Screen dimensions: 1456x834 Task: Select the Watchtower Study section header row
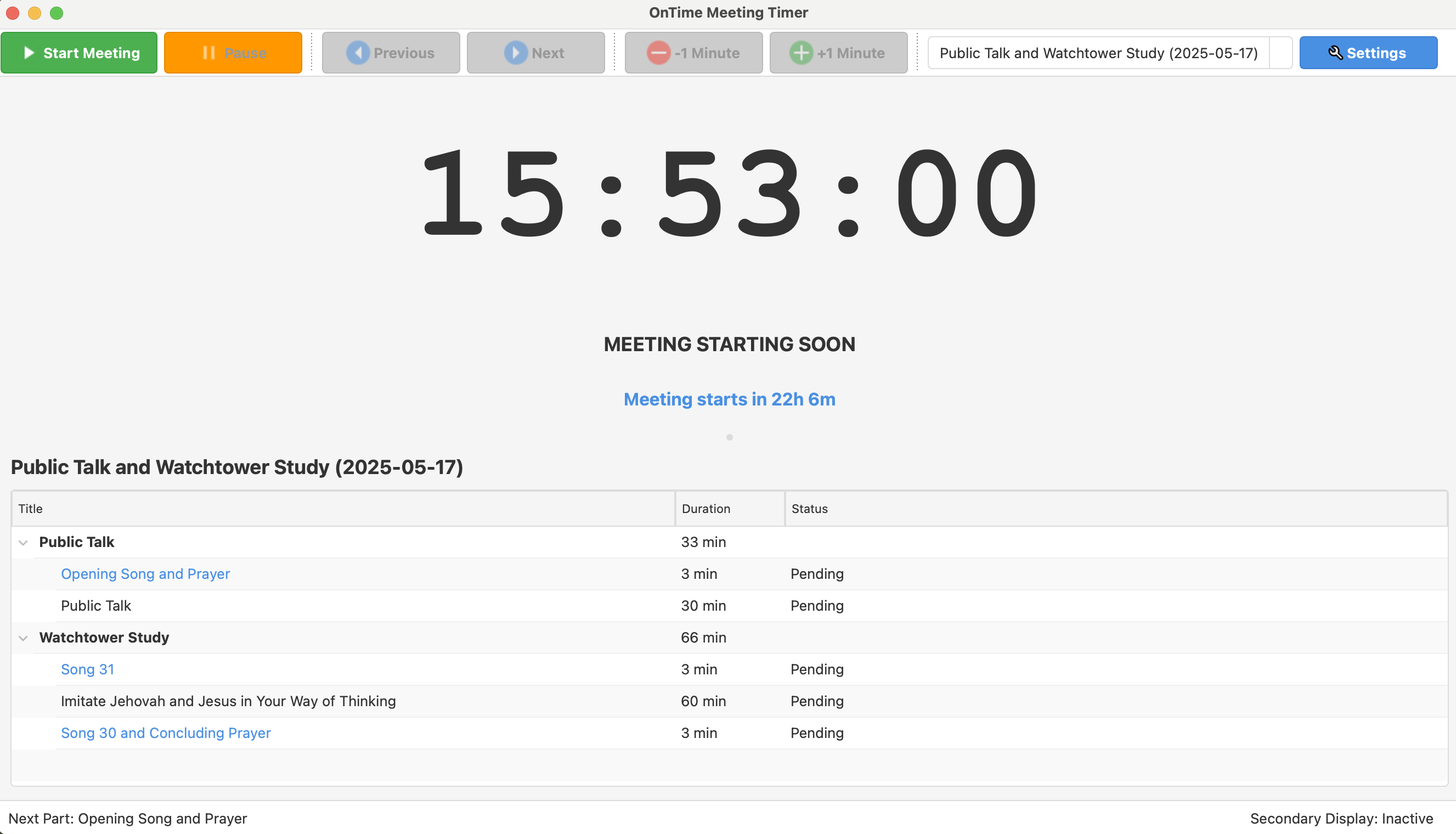729,638
